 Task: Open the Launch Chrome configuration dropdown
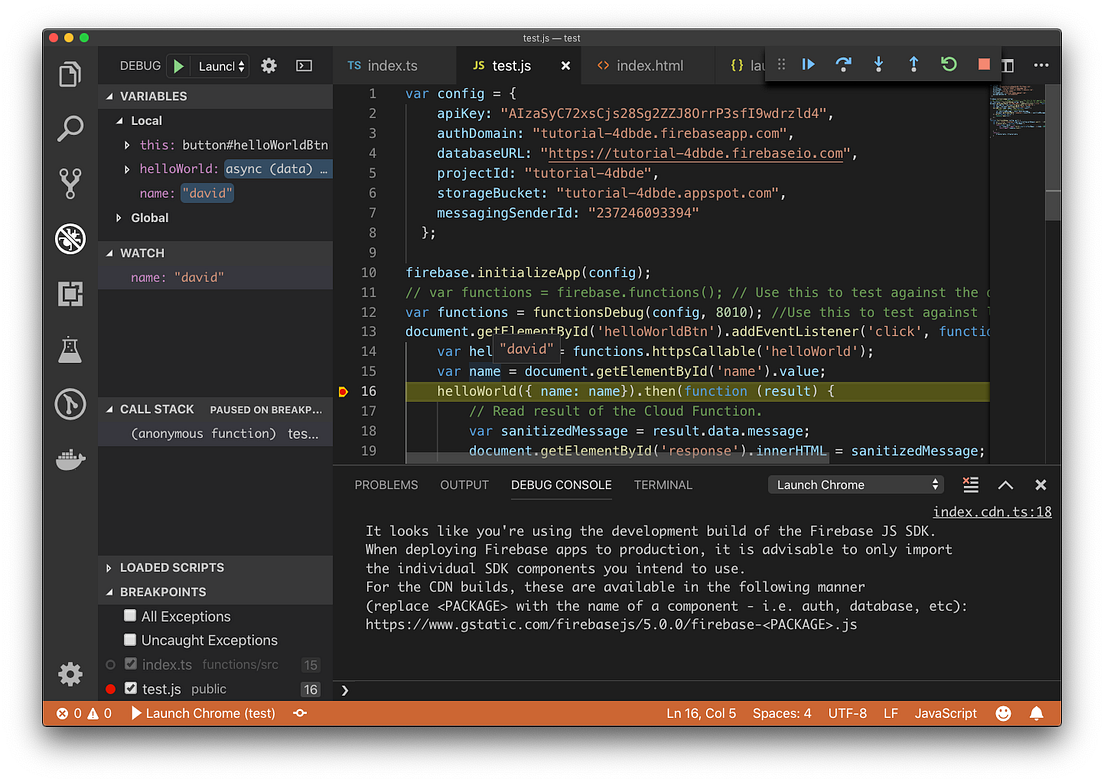pyautogui.click(x=855, y=484)
